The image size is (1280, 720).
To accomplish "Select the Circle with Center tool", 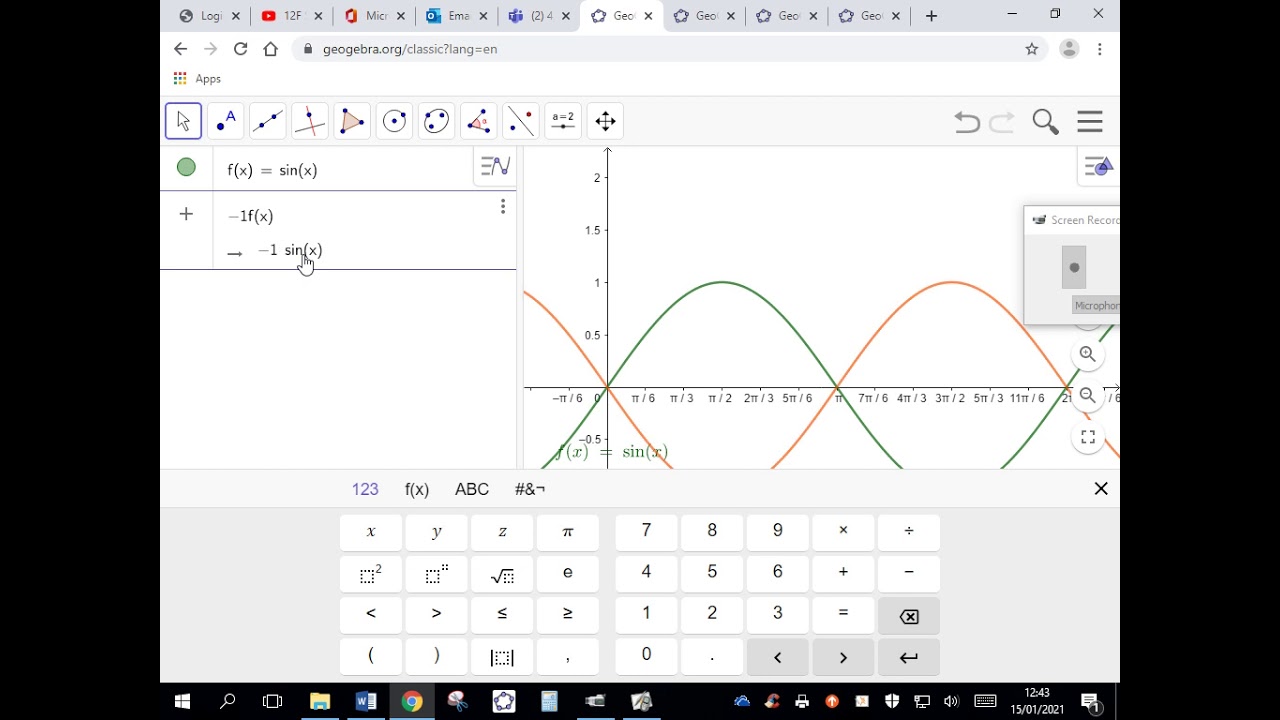I will pos(394,121).
